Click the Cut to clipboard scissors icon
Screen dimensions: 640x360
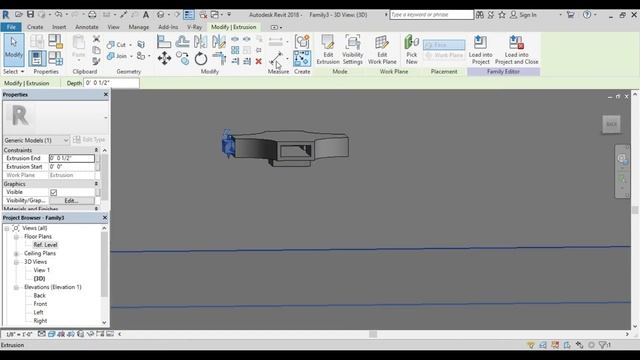96,39
